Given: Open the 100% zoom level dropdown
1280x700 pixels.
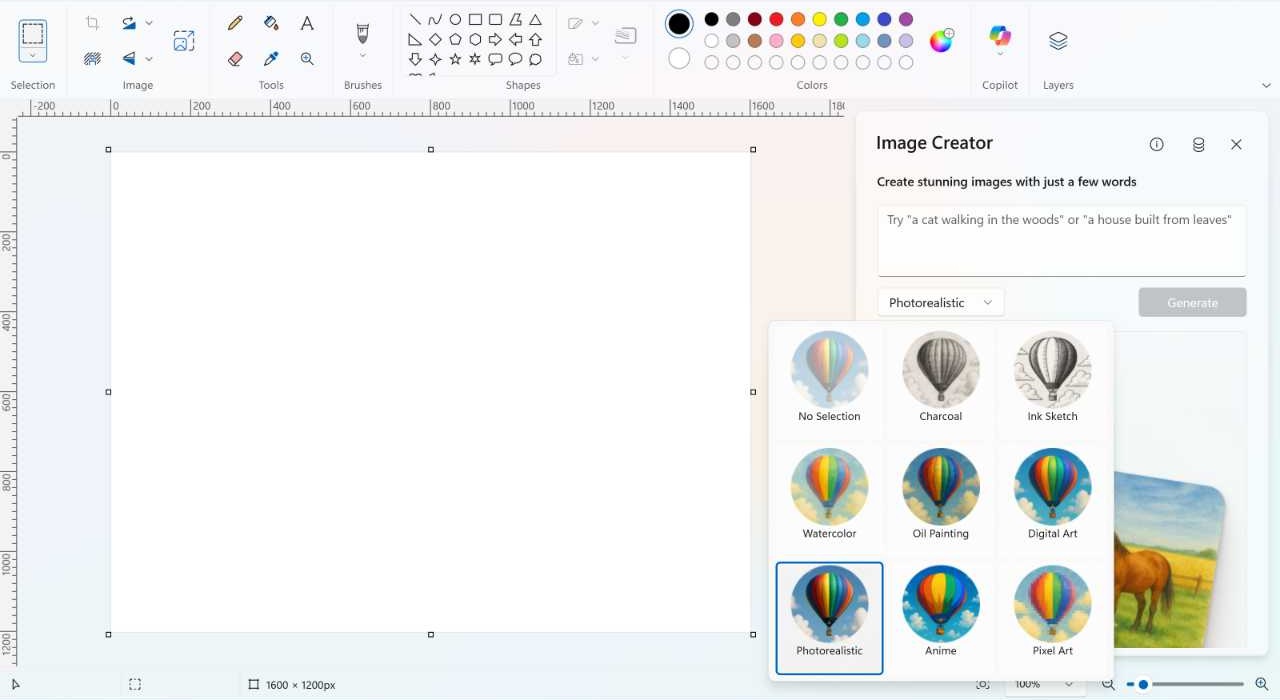Looking at the screenshot, I should 1044,685.
